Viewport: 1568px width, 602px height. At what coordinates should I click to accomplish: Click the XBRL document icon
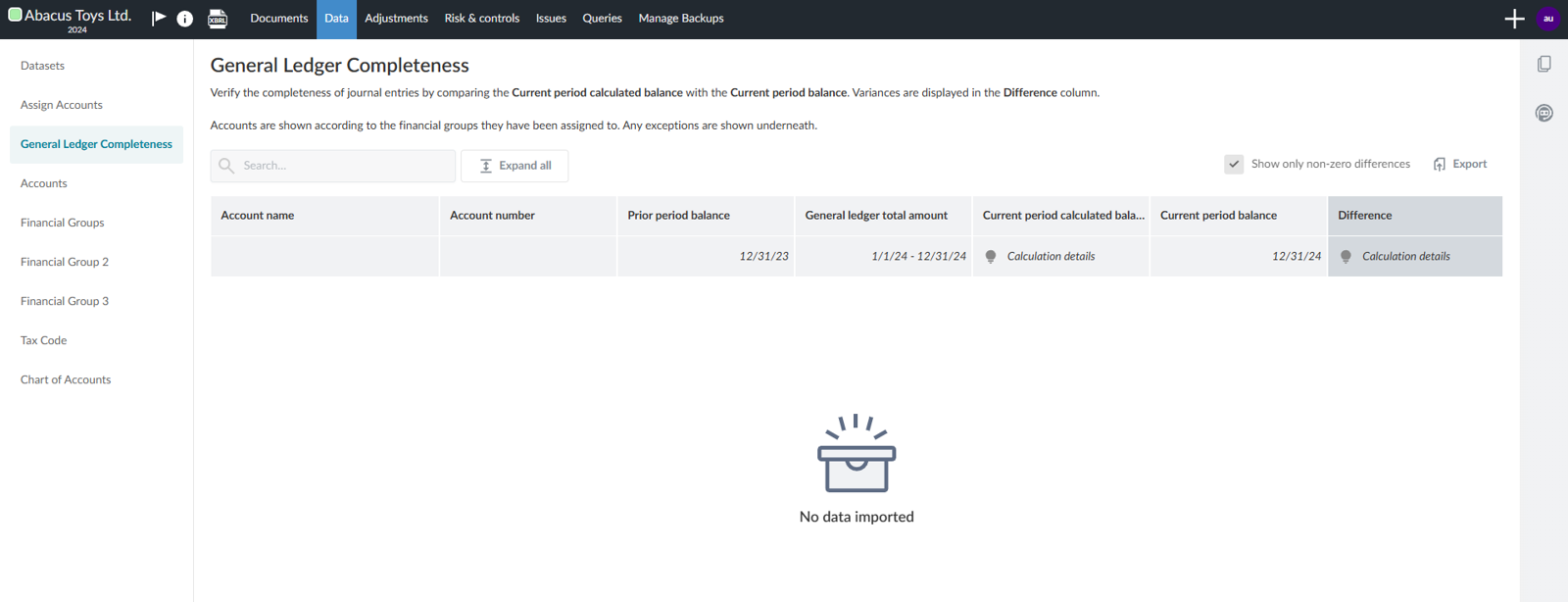tap(218, 19)
